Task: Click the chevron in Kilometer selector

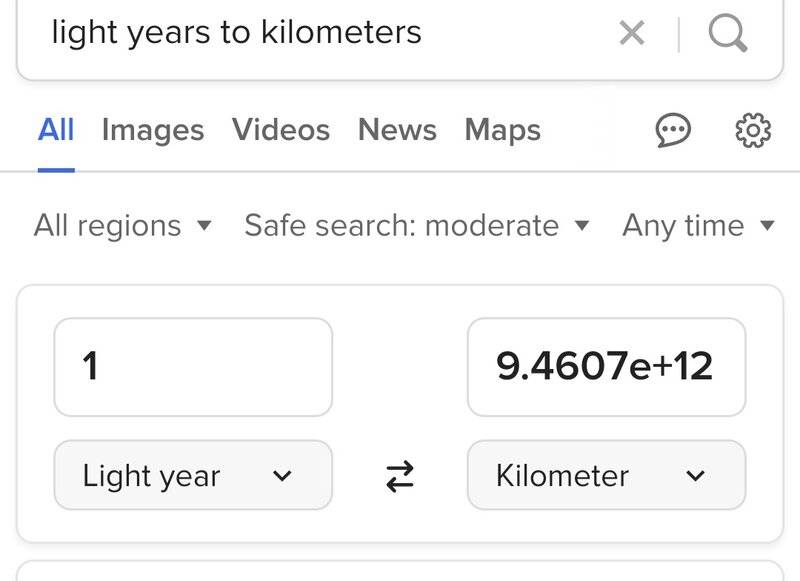Action: click(x=696, y=476)
